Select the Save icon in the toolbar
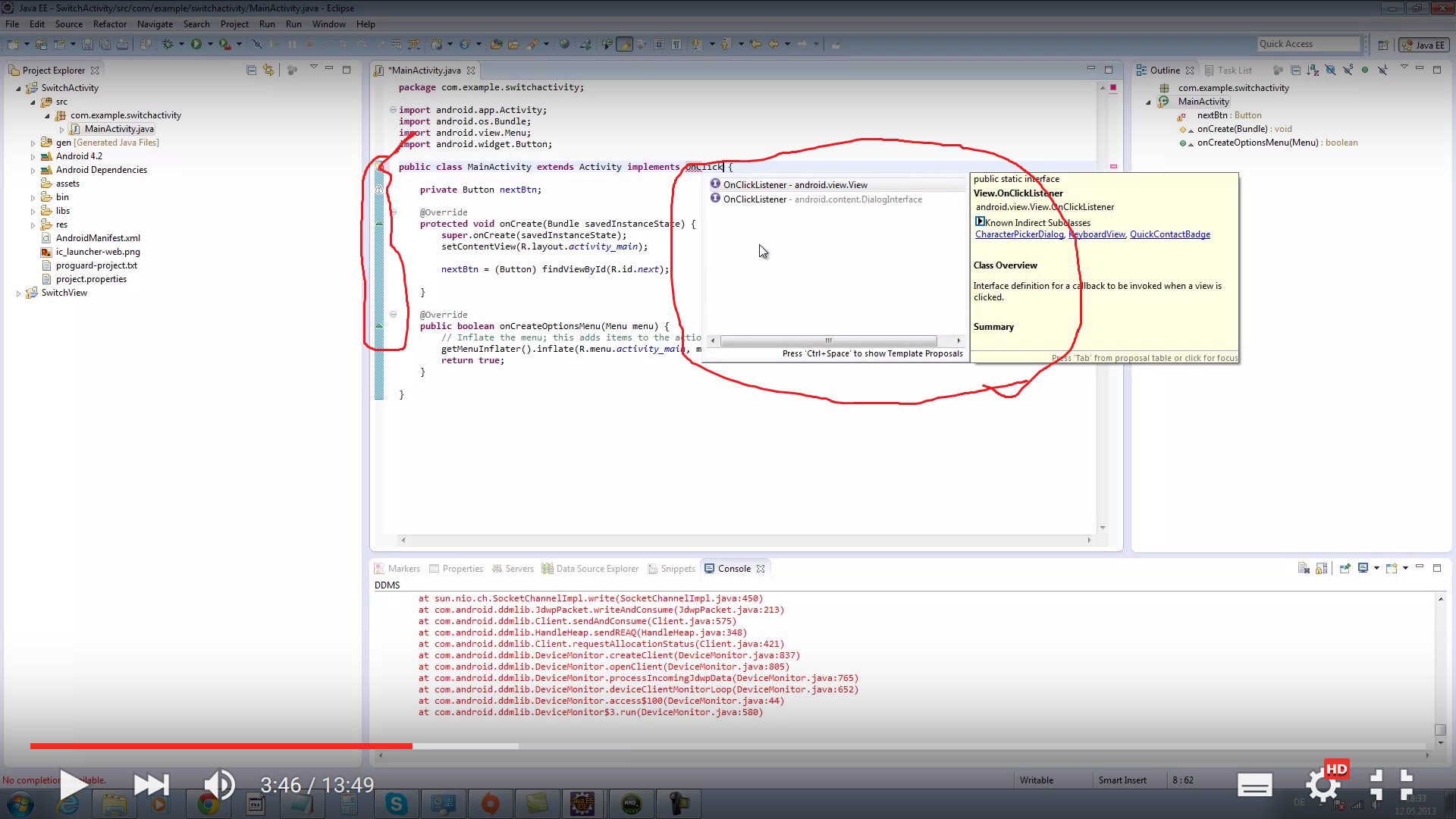1456x819 pixels. pyautogui.click(x=88, y=44)
